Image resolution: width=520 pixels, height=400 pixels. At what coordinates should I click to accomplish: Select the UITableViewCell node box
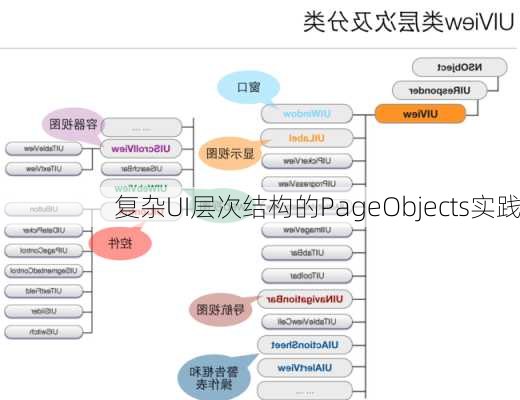click(x=307, y=322)
